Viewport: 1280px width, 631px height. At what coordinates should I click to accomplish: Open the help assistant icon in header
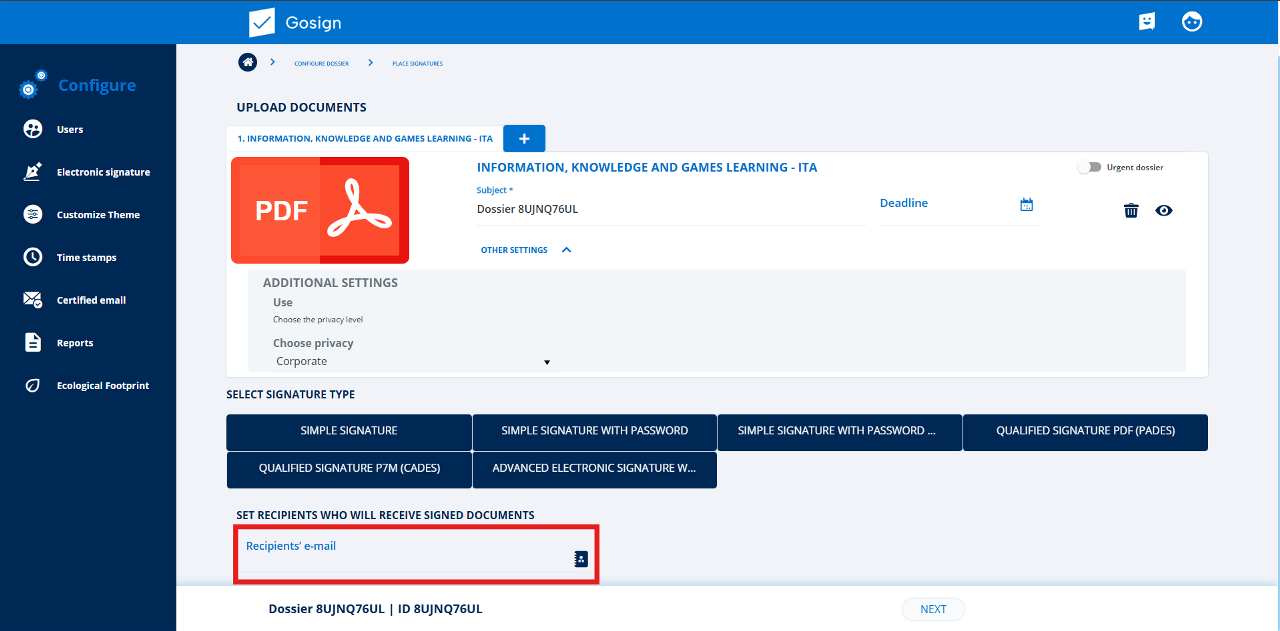click(1147, 22)
